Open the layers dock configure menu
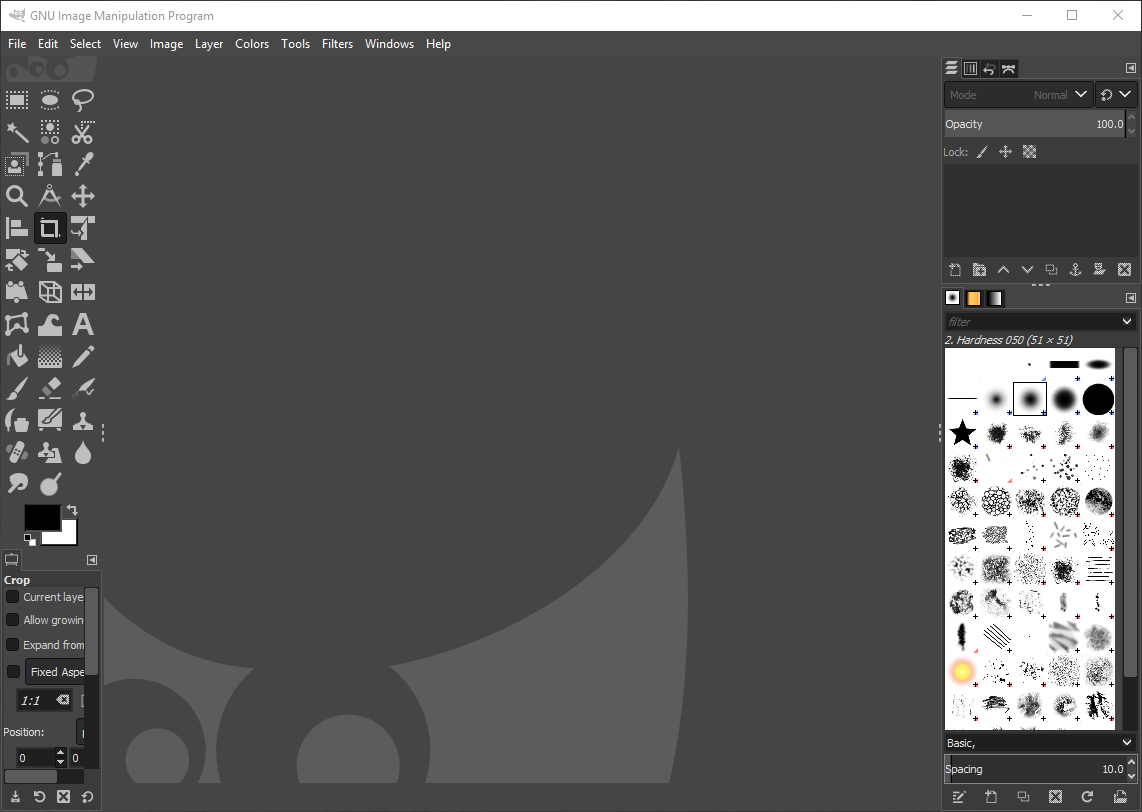Screen dimensions: 1142x812 point(1130,68)
